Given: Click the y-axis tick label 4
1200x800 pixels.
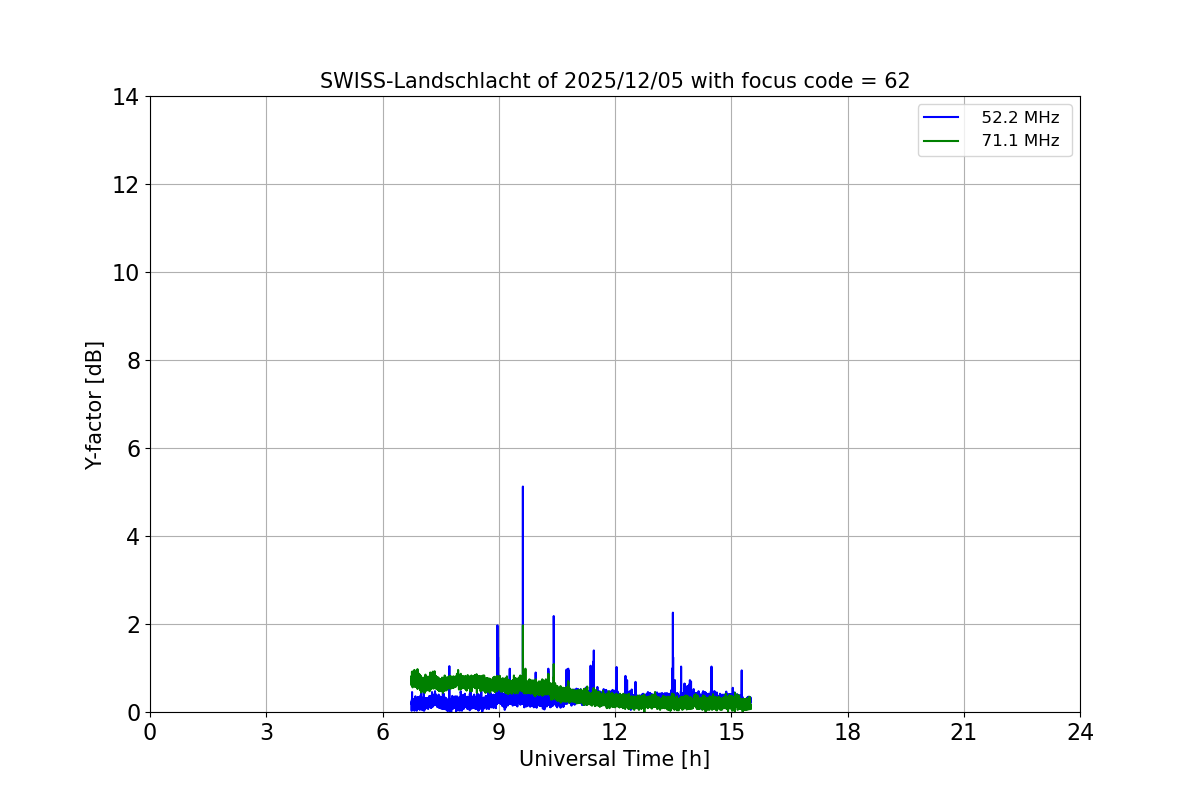Looking at the screenshot, I should point(131,537).
